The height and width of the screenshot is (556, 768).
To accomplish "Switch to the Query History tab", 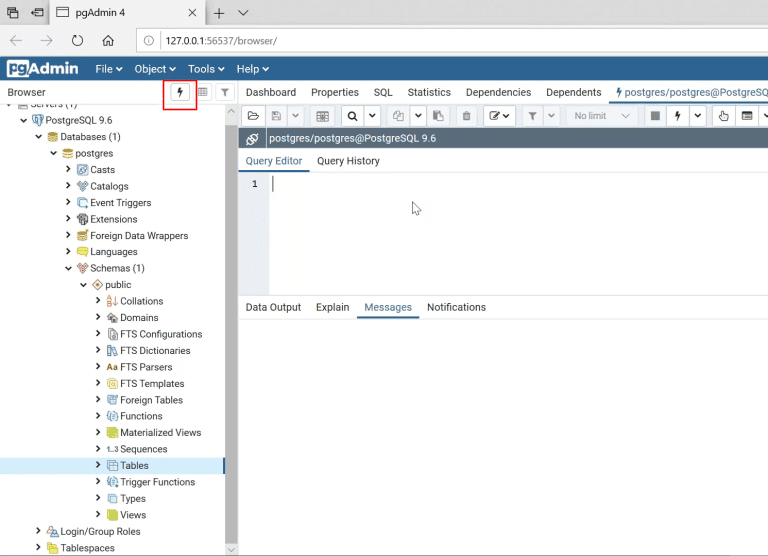I will (348, 161).
